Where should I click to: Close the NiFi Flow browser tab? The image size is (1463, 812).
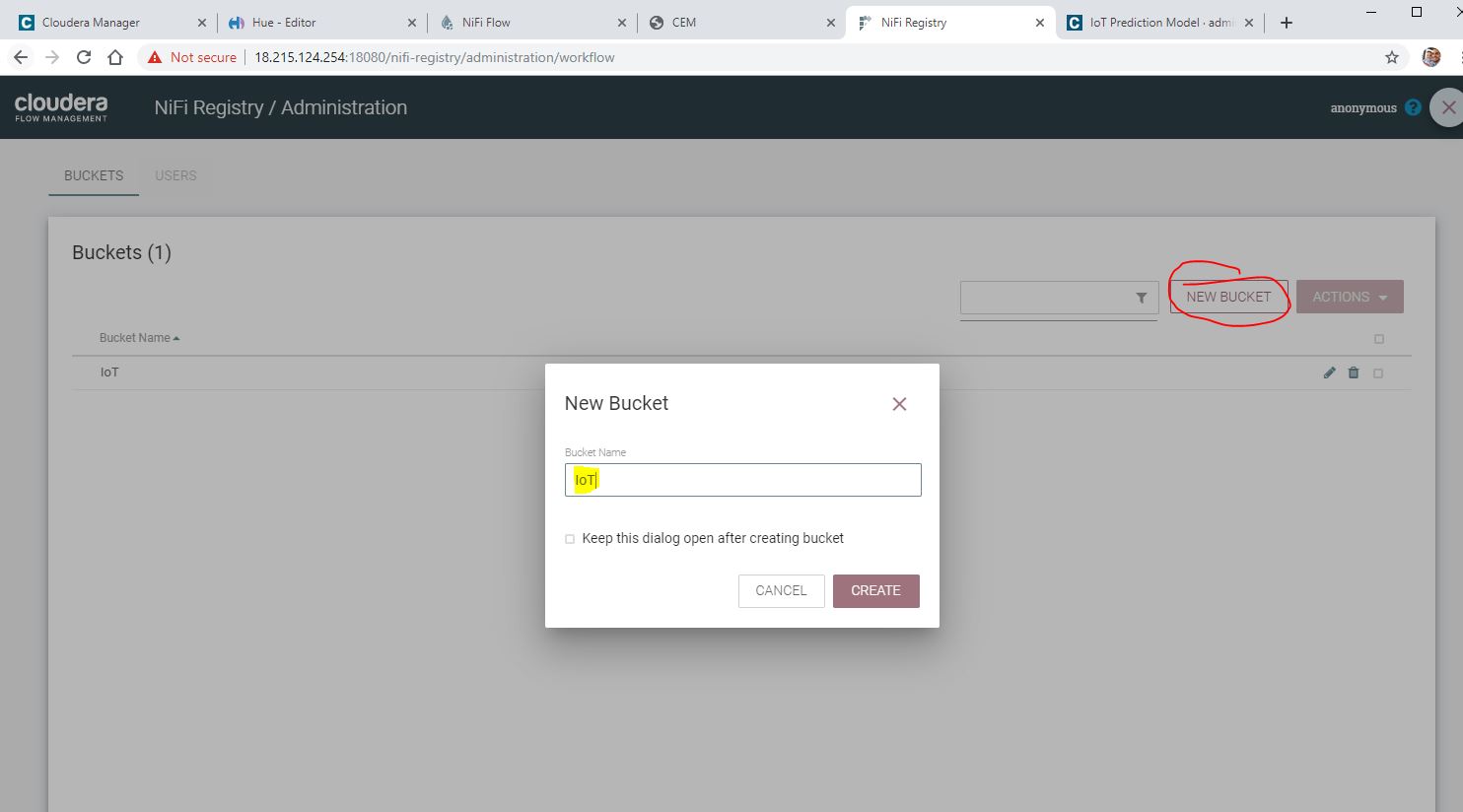(622, 23)
